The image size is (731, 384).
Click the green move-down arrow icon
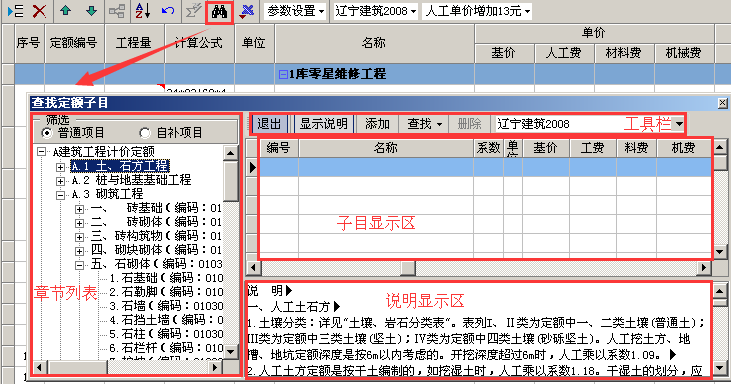91,11
